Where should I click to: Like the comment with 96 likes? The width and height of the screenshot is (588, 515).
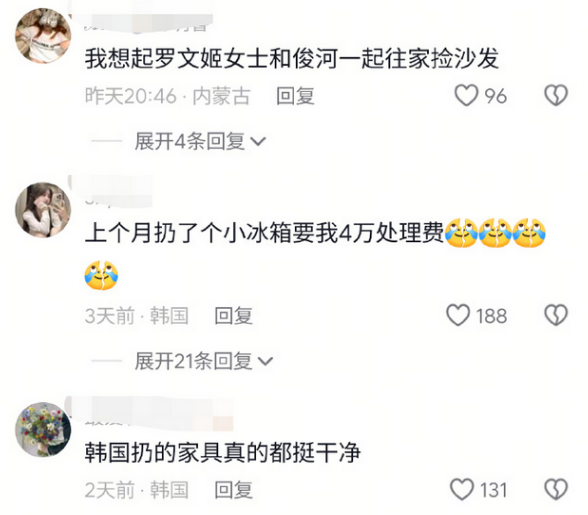(x=466, y=96)
